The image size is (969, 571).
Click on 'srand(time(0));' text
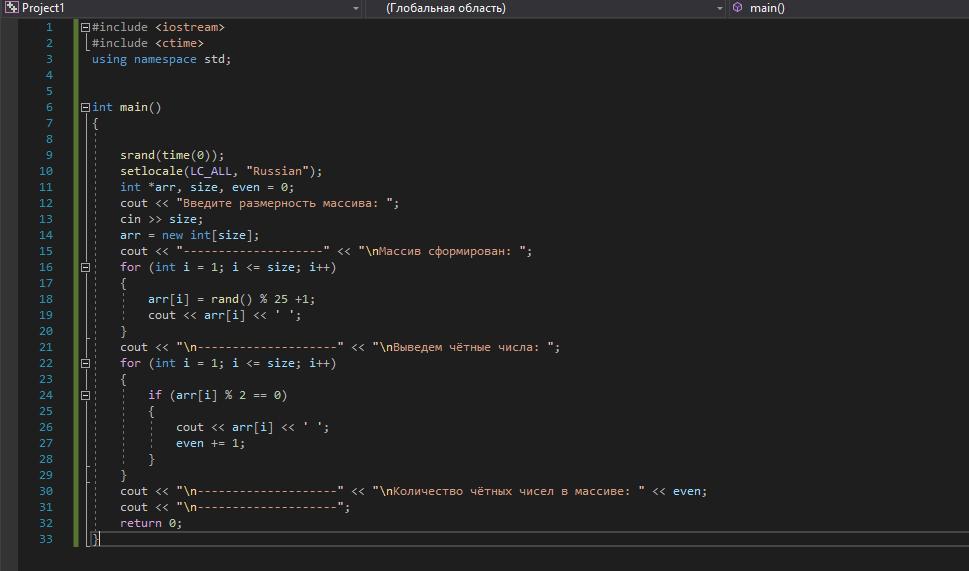point(172,155)
